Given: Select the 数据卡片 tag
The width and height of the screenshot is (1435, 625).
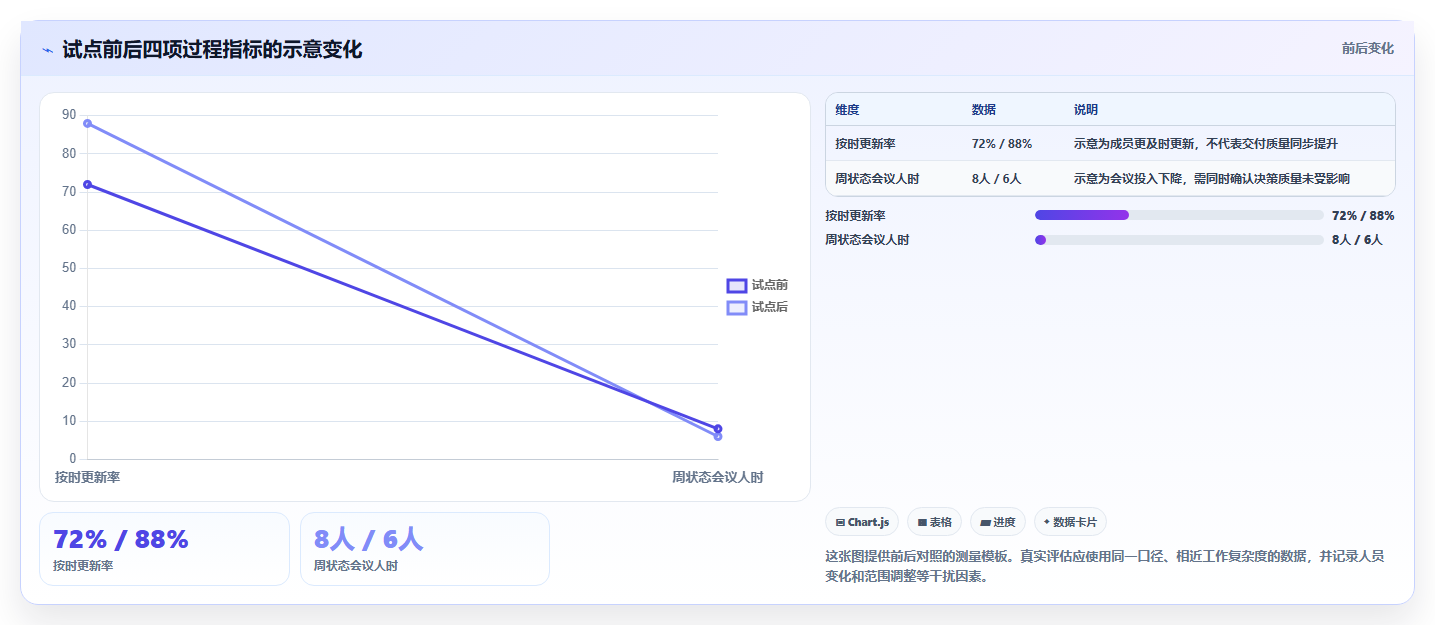Looking at the screenshot, I should tap(1070, 522).
